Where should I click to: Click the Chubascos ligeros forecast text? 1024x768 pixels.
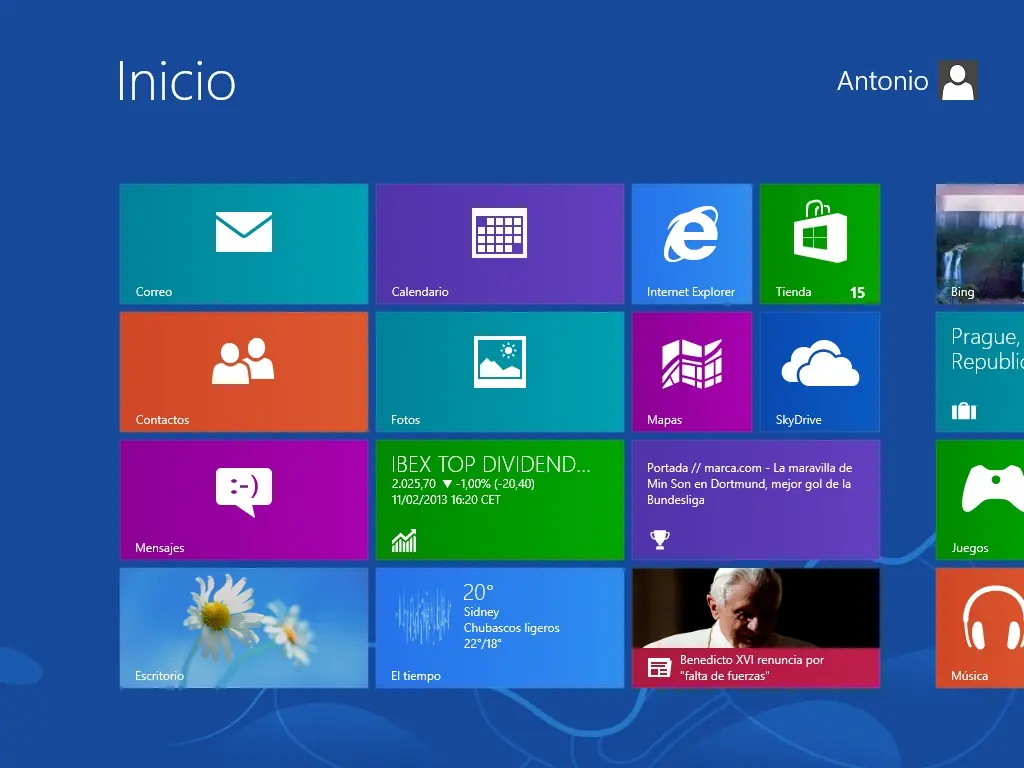[x=511, y=628]
